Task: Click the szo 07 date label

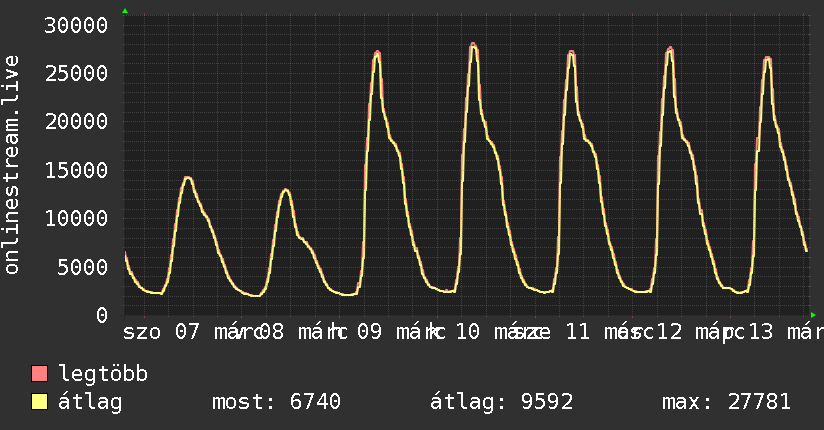Action: (161, 332)
